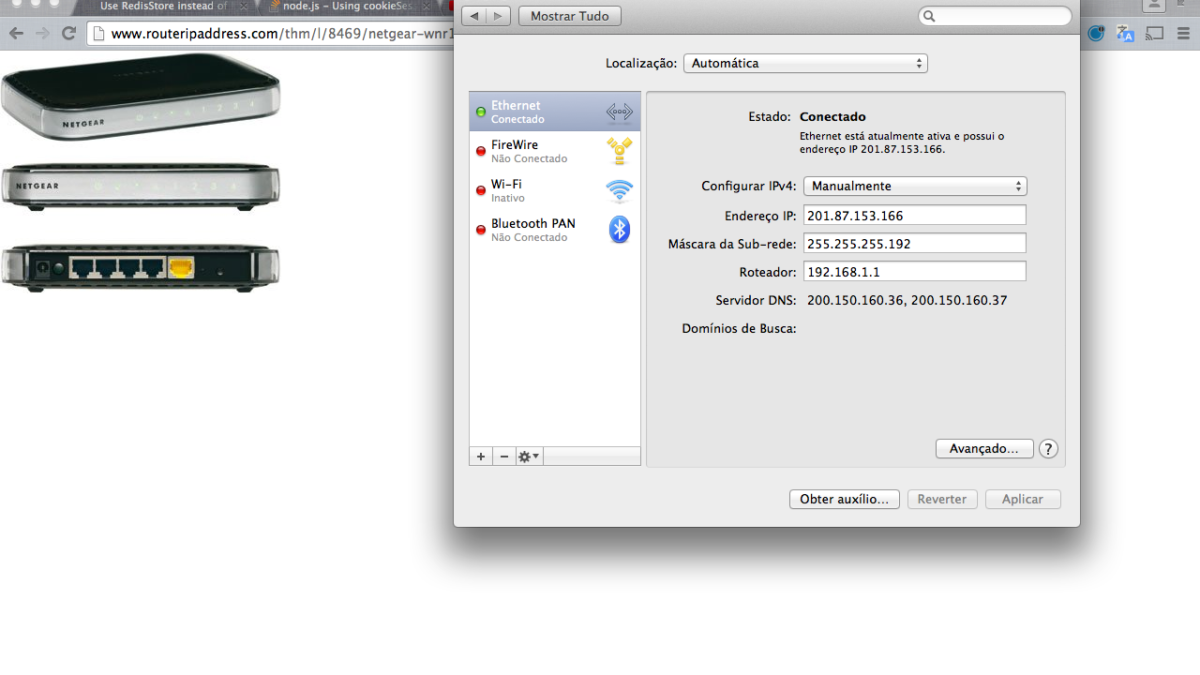Remove selected service with minus button
Viewport: 1200px width, 675px height.
click(x=504, y=456)
